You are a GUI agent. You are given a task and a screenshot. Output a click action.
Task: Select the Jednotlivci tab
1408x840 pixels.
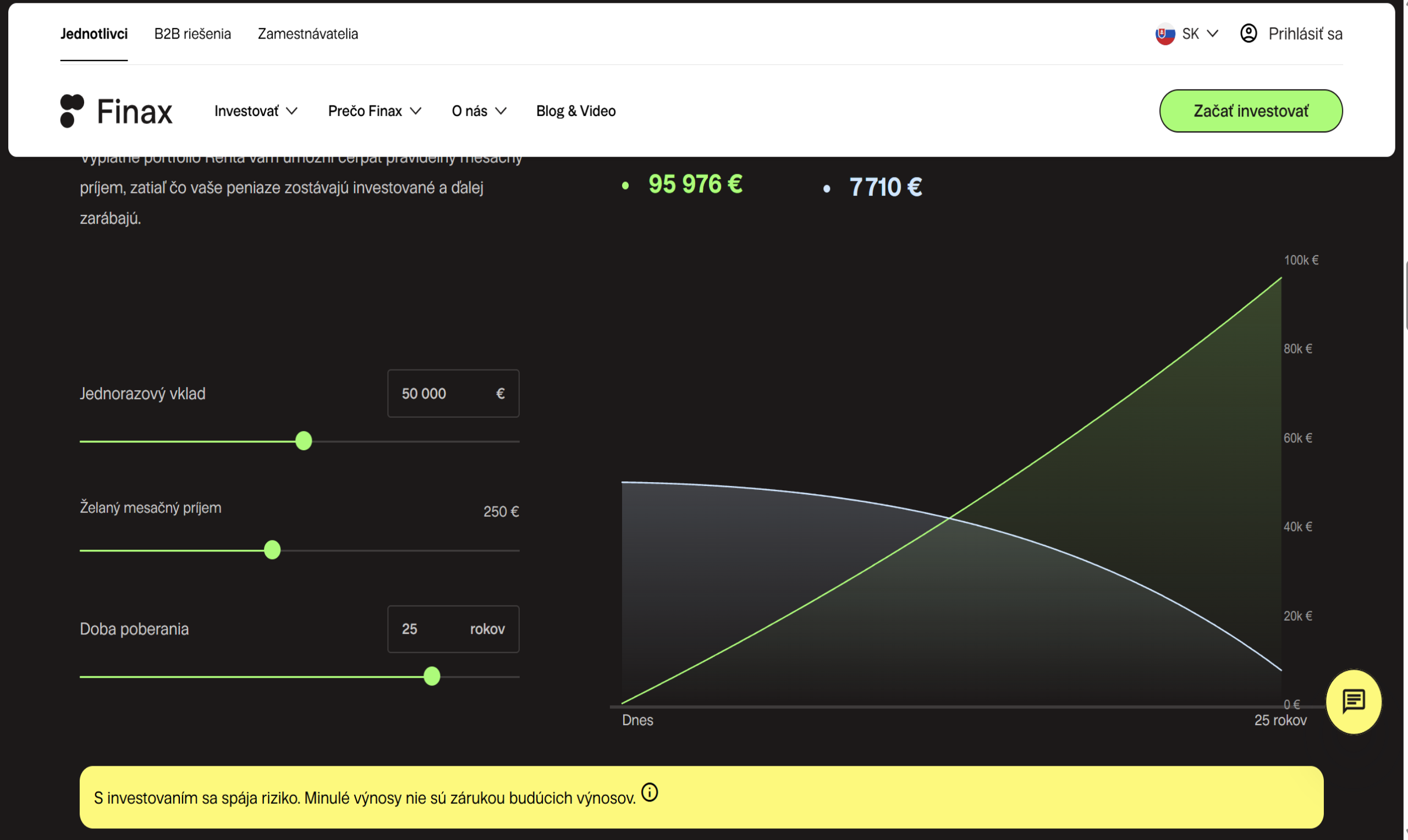pos(94,34)
